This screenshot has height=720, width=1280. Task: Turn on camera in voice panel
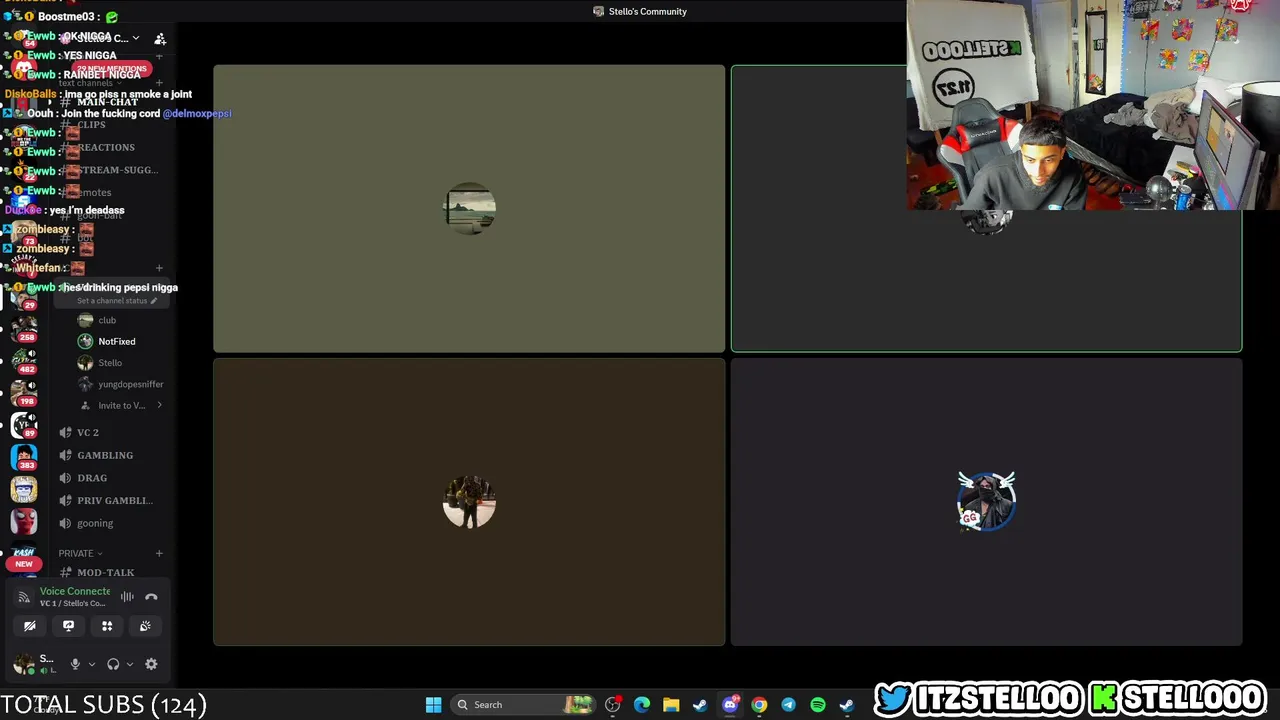(x=30, y=626)
